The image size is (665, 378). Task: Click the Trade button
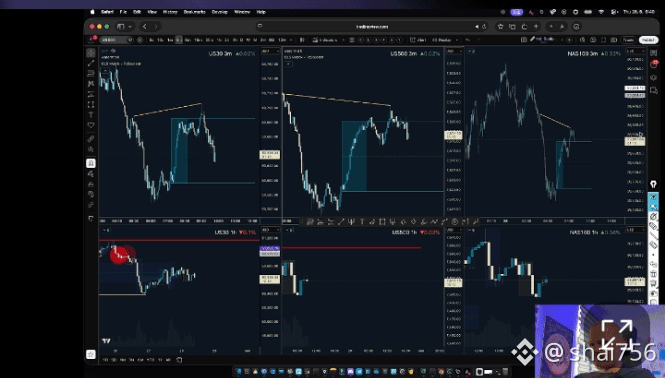[628, 39]
